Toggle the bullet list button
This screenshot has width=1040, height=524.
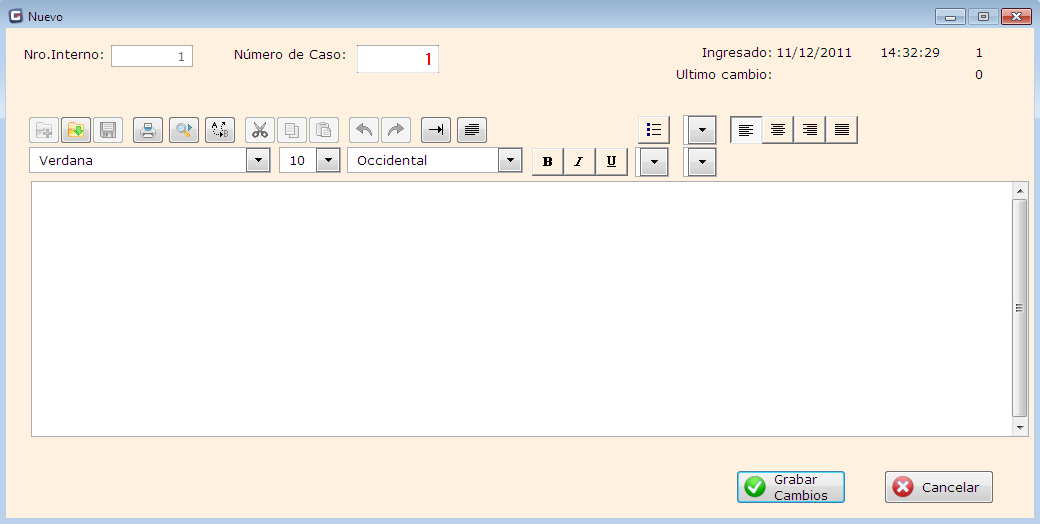(654, 130)
